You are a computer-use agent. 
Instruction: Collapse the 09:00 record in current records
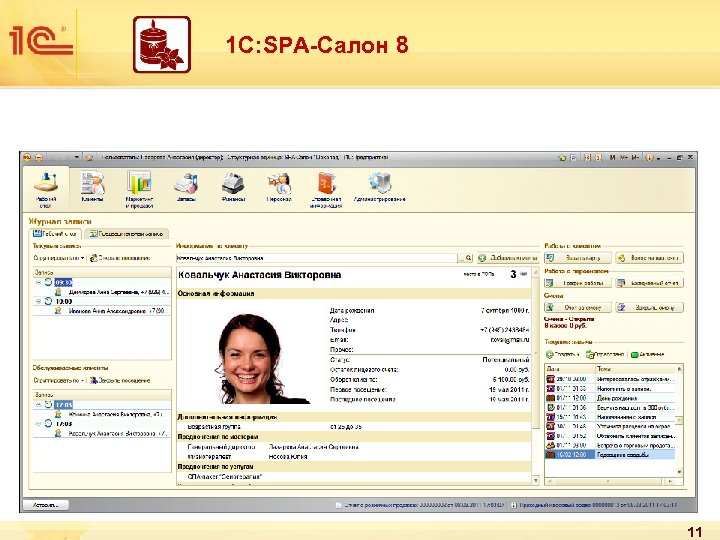[x=38, y=282]
